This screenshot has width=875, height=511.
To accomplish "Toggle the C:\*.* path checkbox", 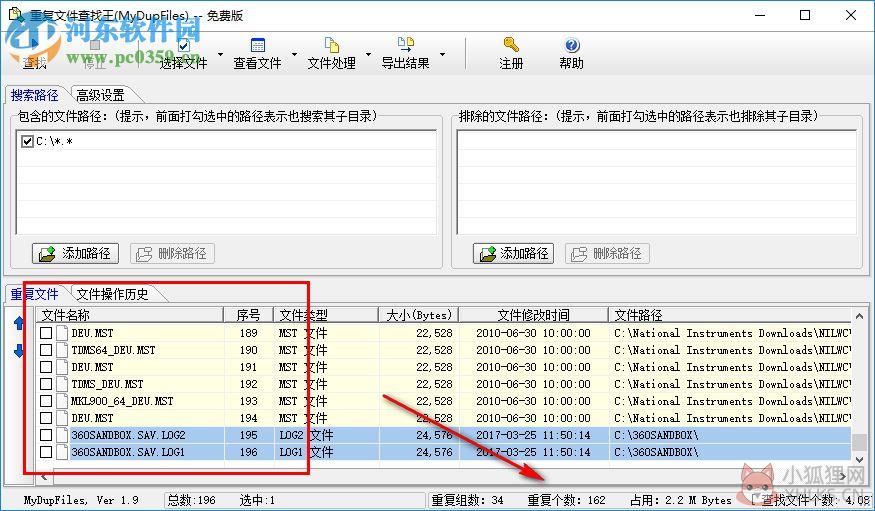I will tap(27, 142).
